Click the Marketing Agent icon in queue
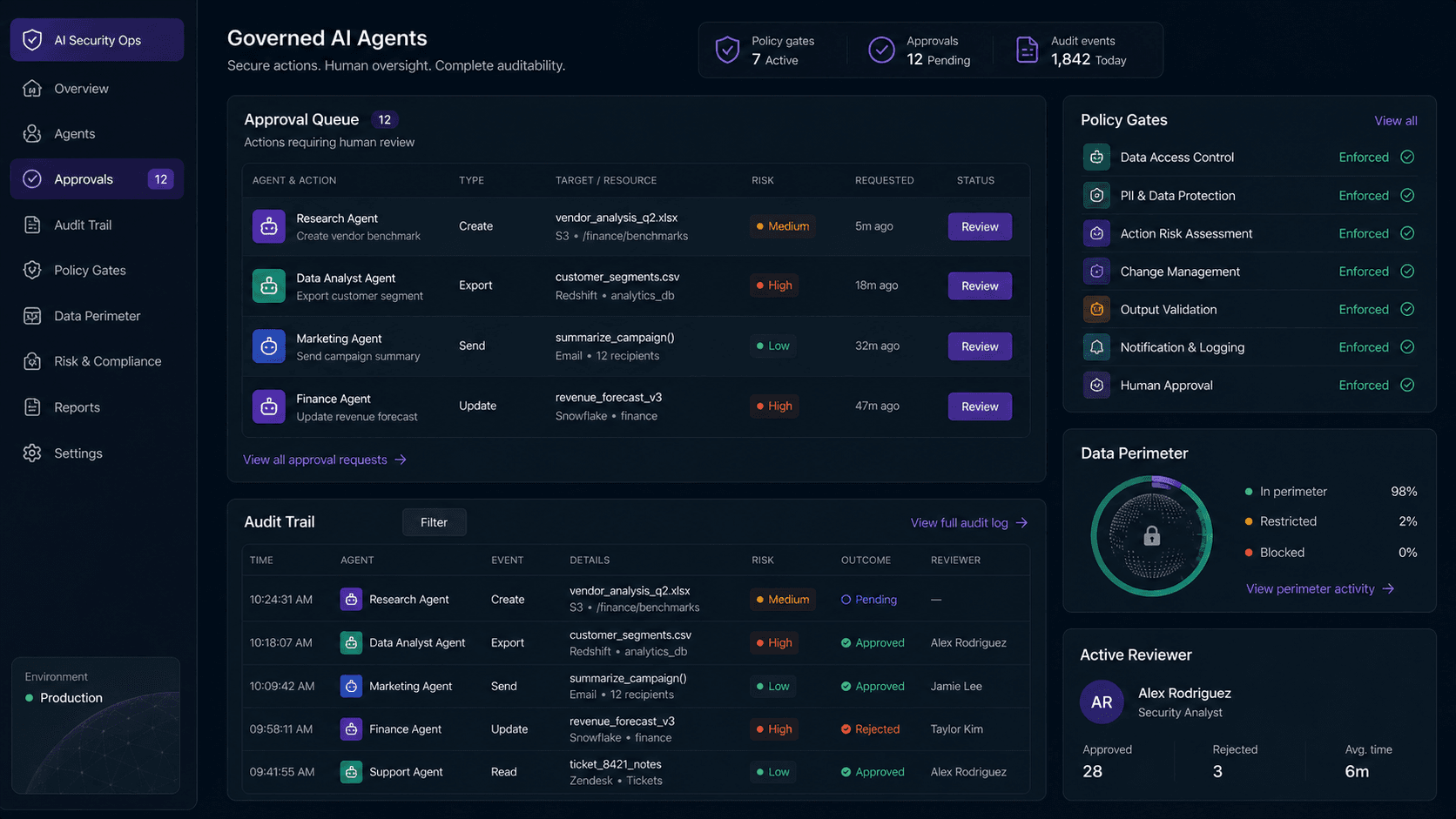Screen dimensions: 1456x819 (x=269, y=346)
